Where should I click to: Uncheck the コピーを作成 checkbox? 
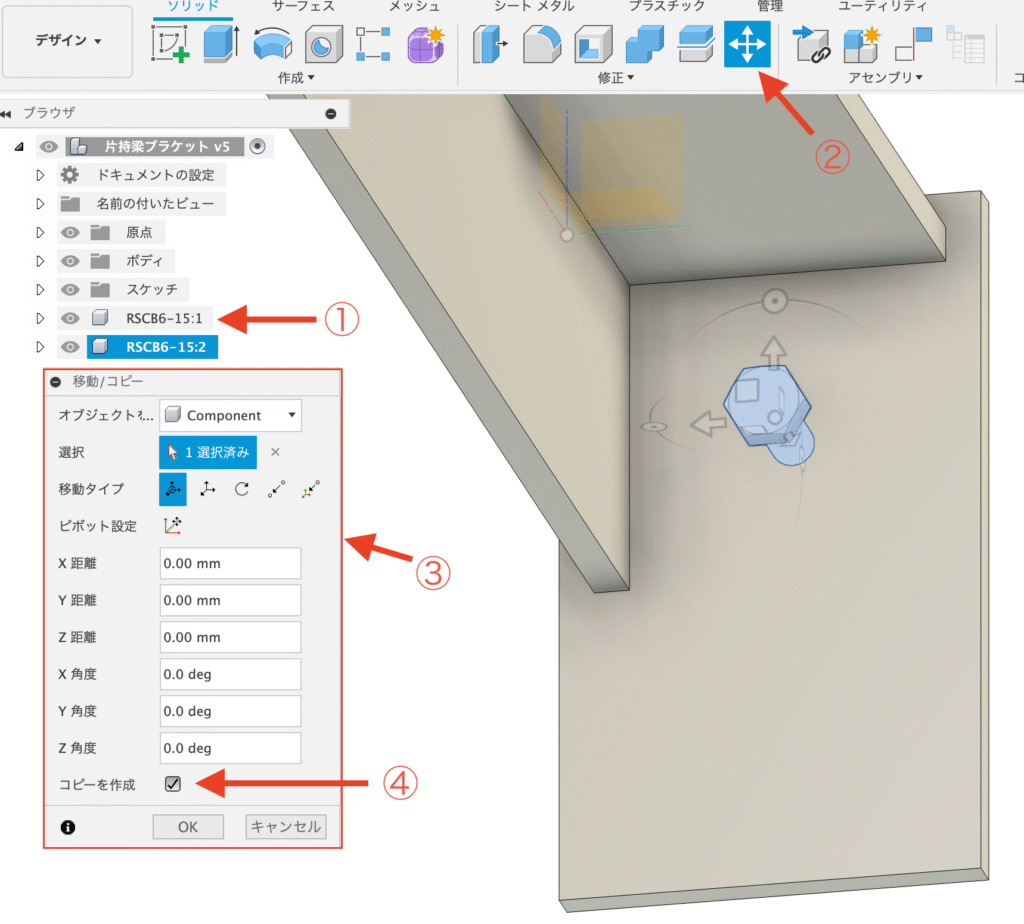[173, 784]
